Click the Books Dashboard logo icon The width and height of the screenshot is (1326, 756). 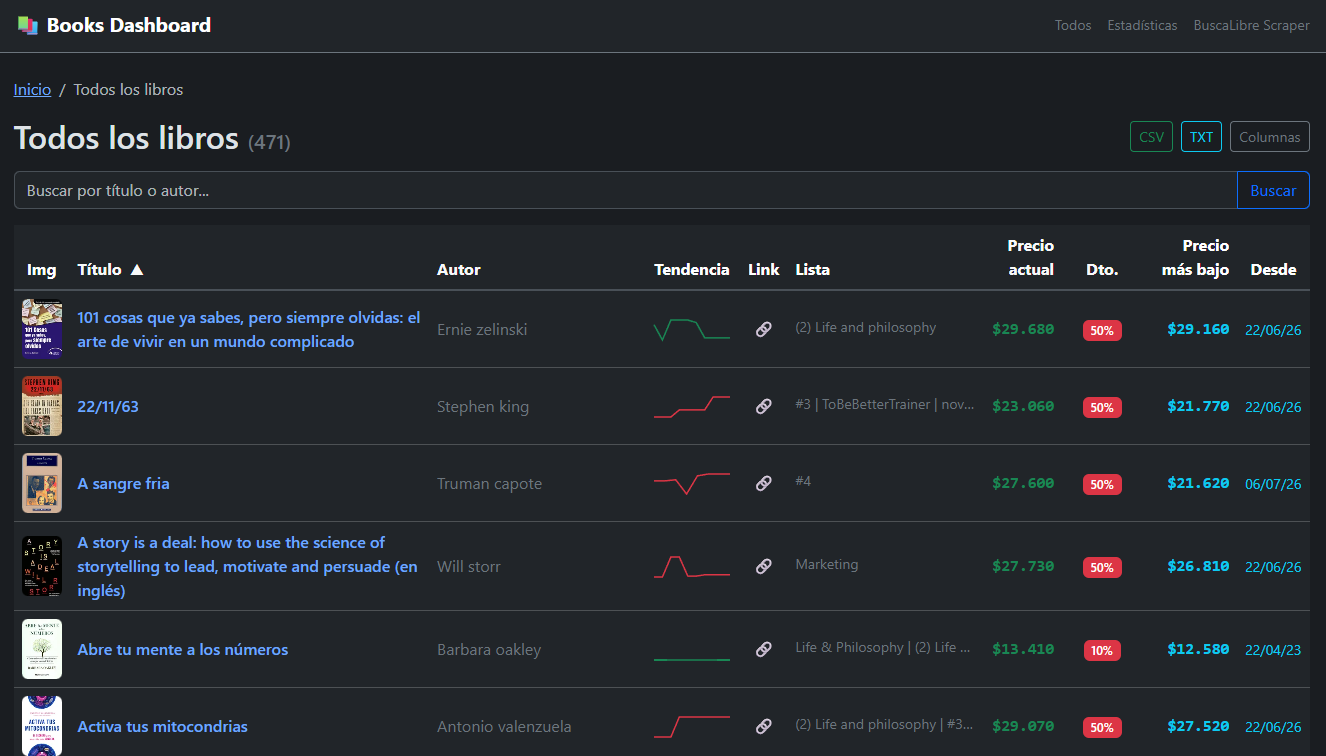[x=27, y=26]
